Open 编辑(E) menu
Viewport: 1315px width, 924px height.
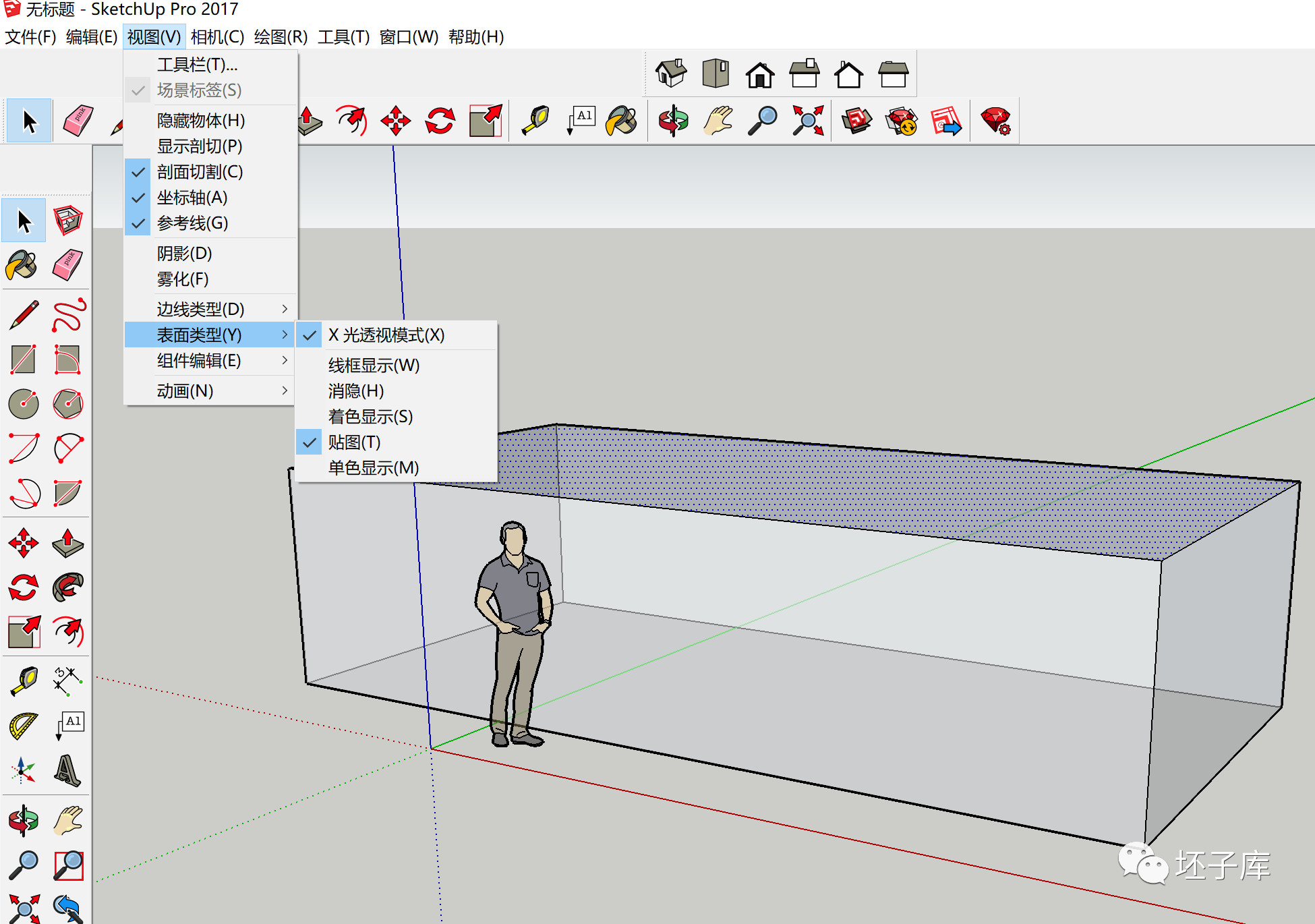(x=92, y=37)
